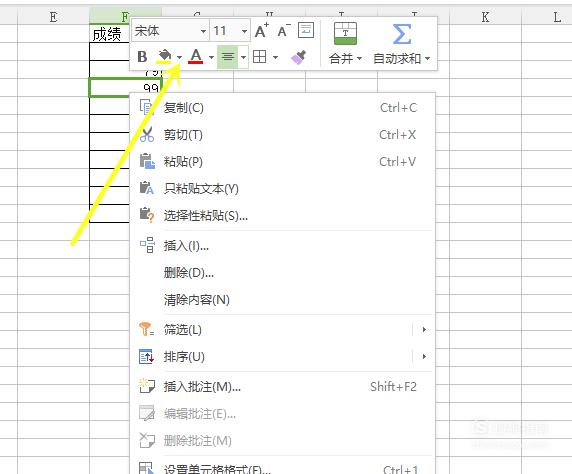Click the scissors icon beside 剪切
Screen dimensions: 572x474
click(x=147, y=135)
